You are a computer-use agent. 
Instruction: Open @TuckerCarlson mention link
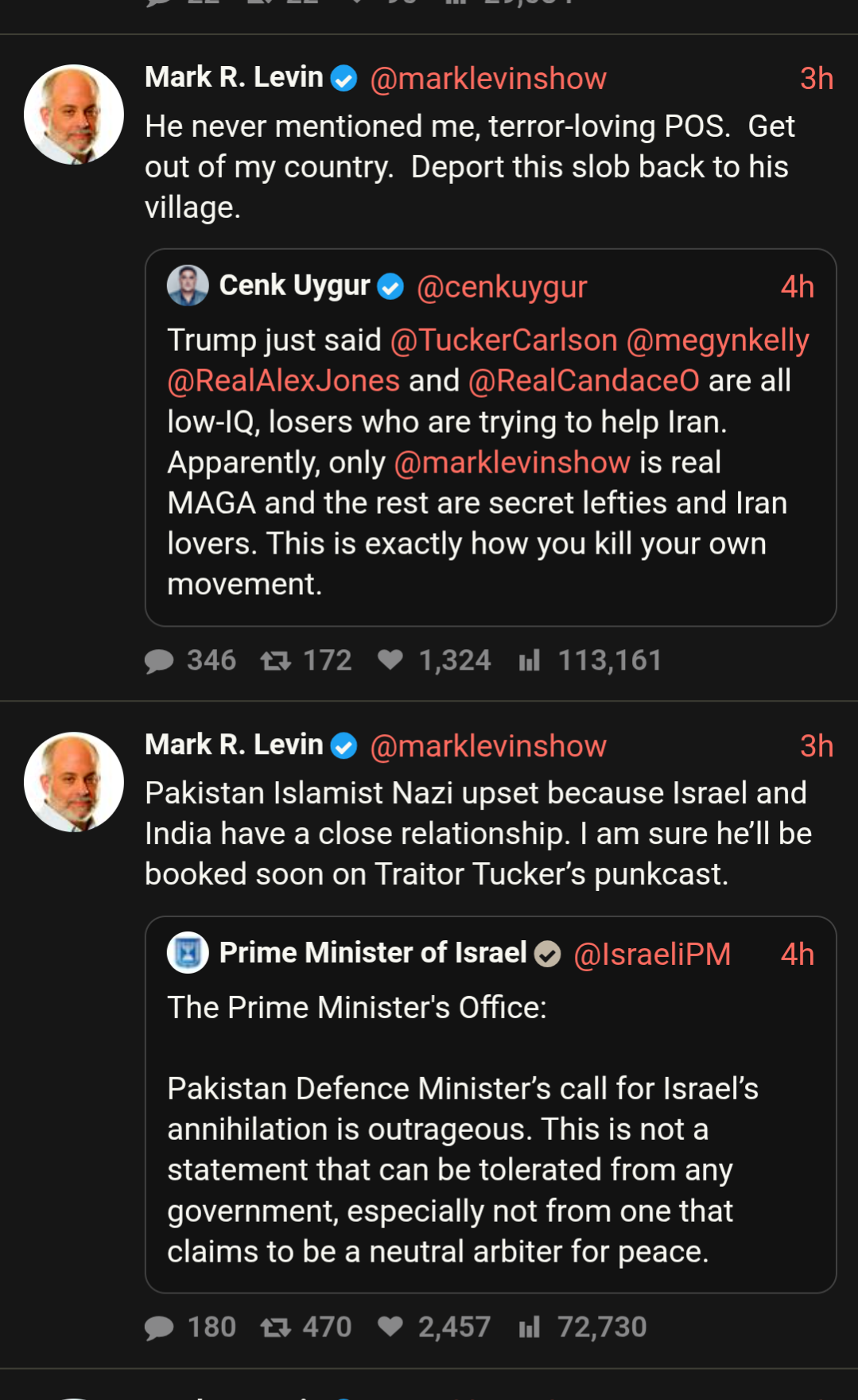pyautogui.click(x=503, y=340)
